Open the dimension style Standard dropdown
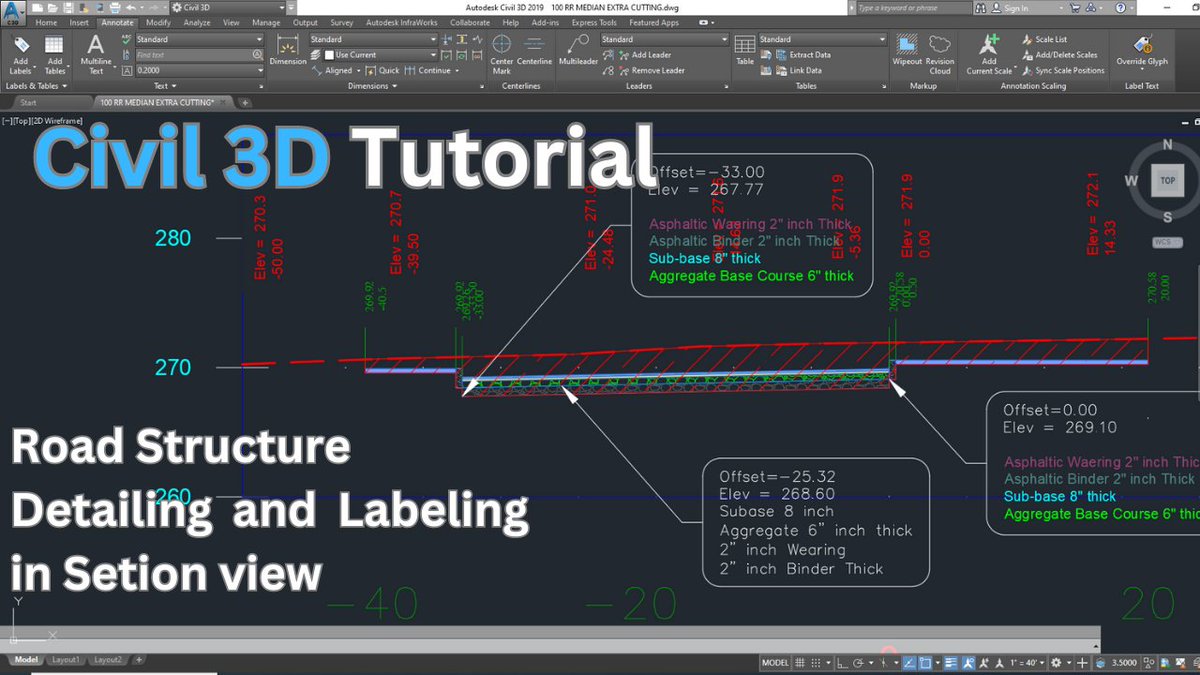Screen dimensions: 1200x675 [374, 40]
